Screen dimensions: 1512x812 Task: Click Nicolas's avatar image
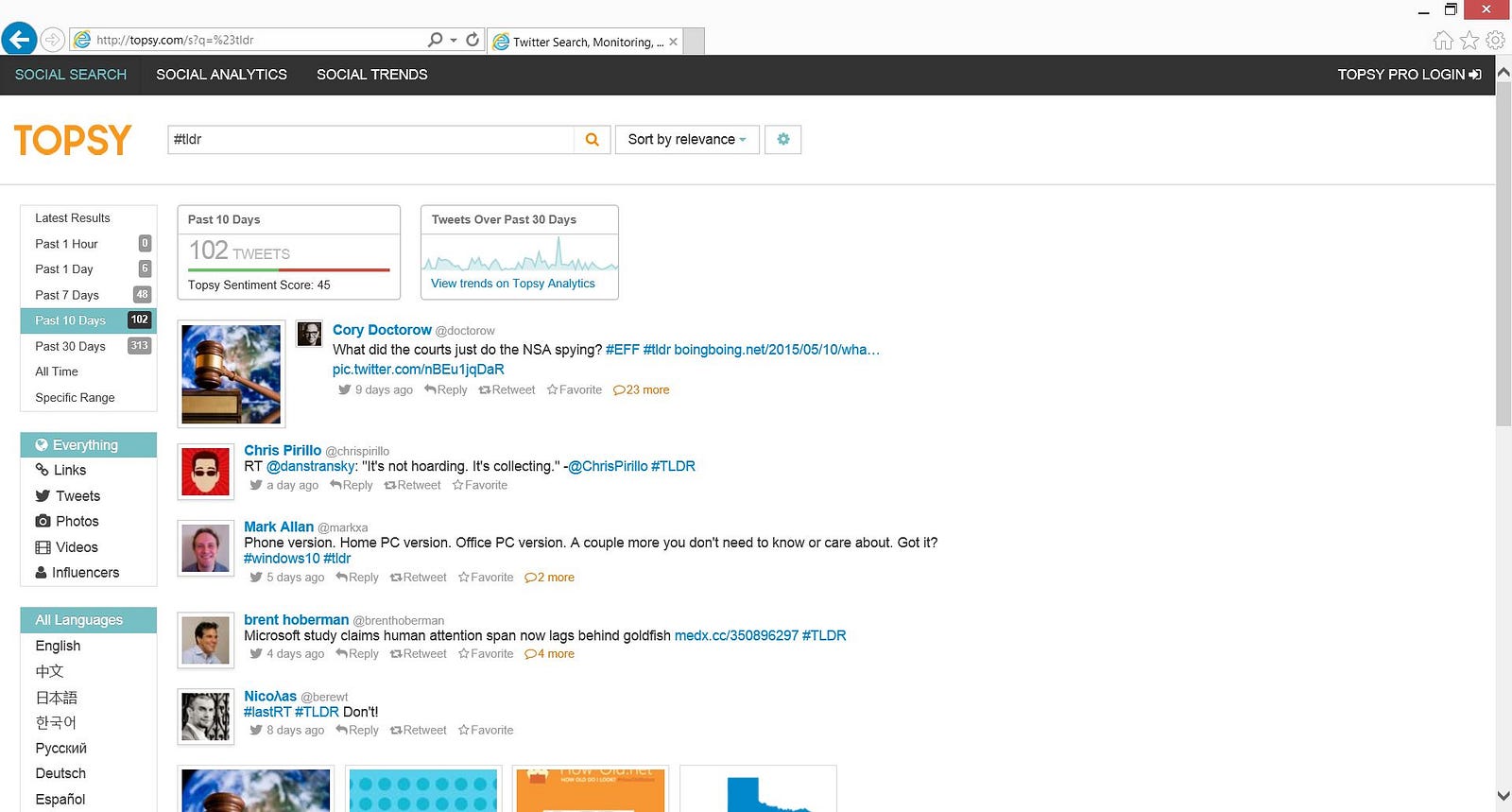[x=205, y=717]
